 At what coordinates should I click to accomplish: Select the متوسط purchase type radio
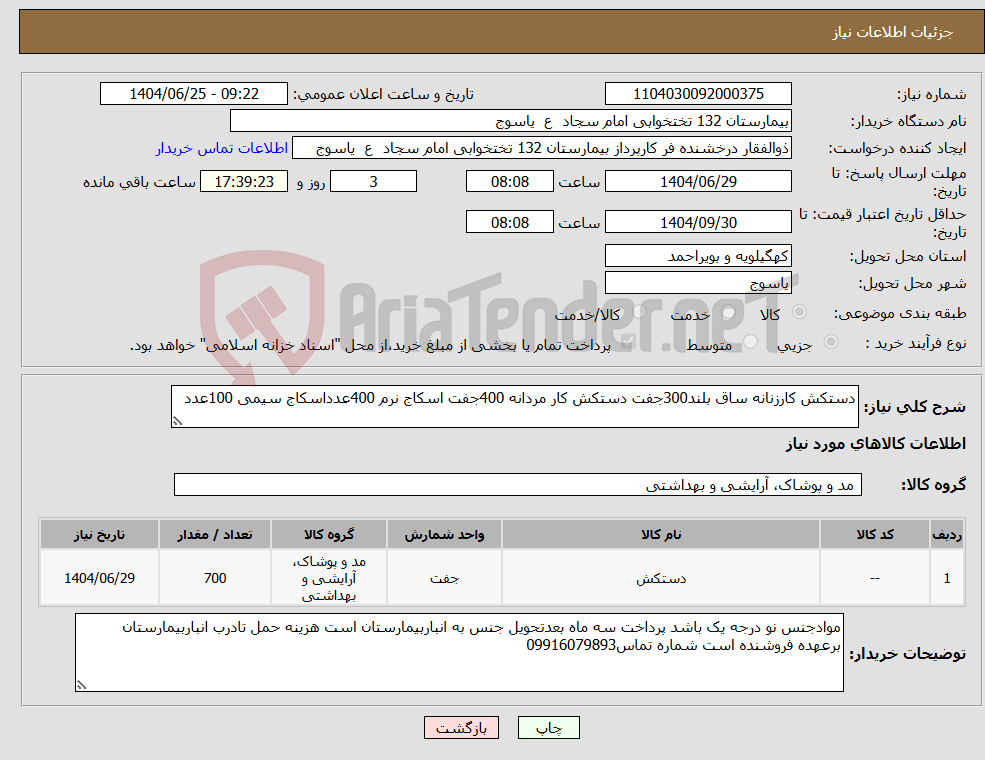(x=750, y=342)
